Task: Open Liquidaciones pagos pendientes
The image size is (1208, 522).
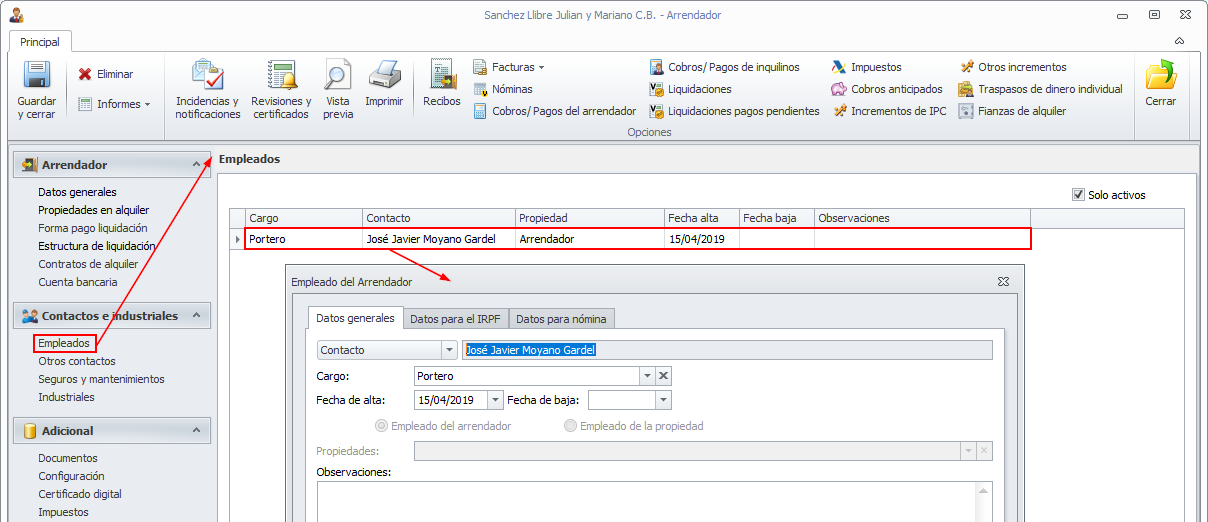Action: pyautogui.click(x=735, y=111)
